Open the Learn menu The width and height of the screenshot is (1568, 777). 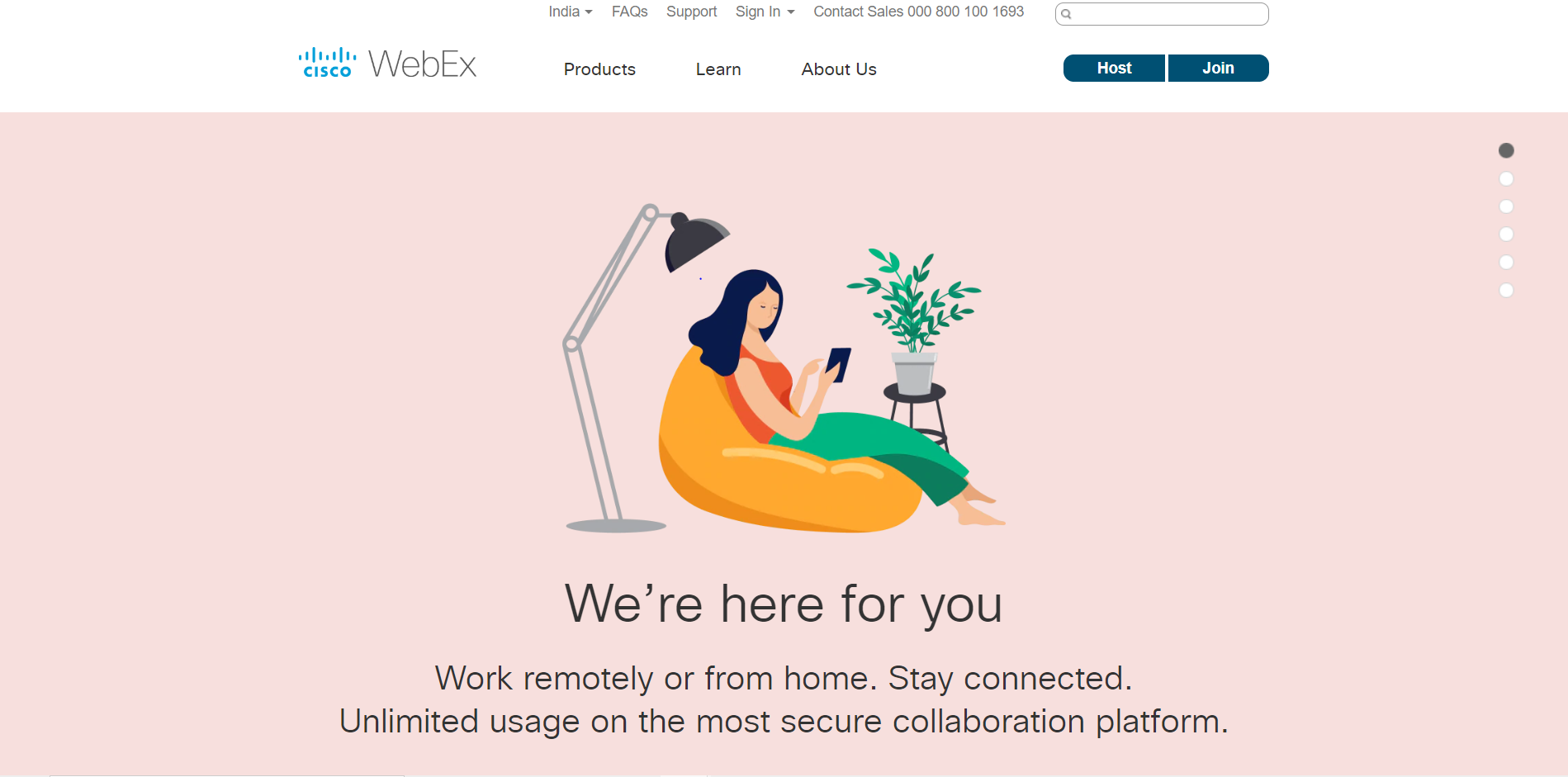(718, 69)
